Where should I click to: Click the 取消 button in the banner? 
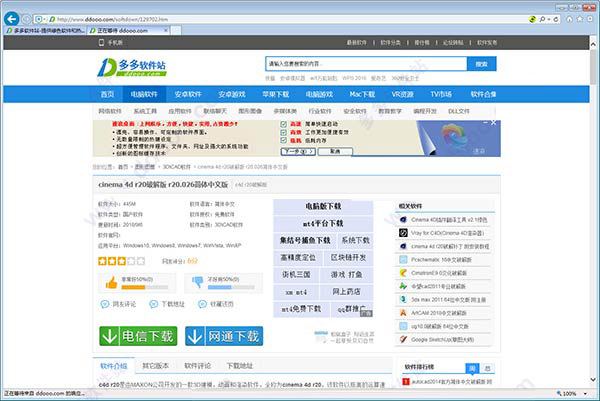click(335, 152)
